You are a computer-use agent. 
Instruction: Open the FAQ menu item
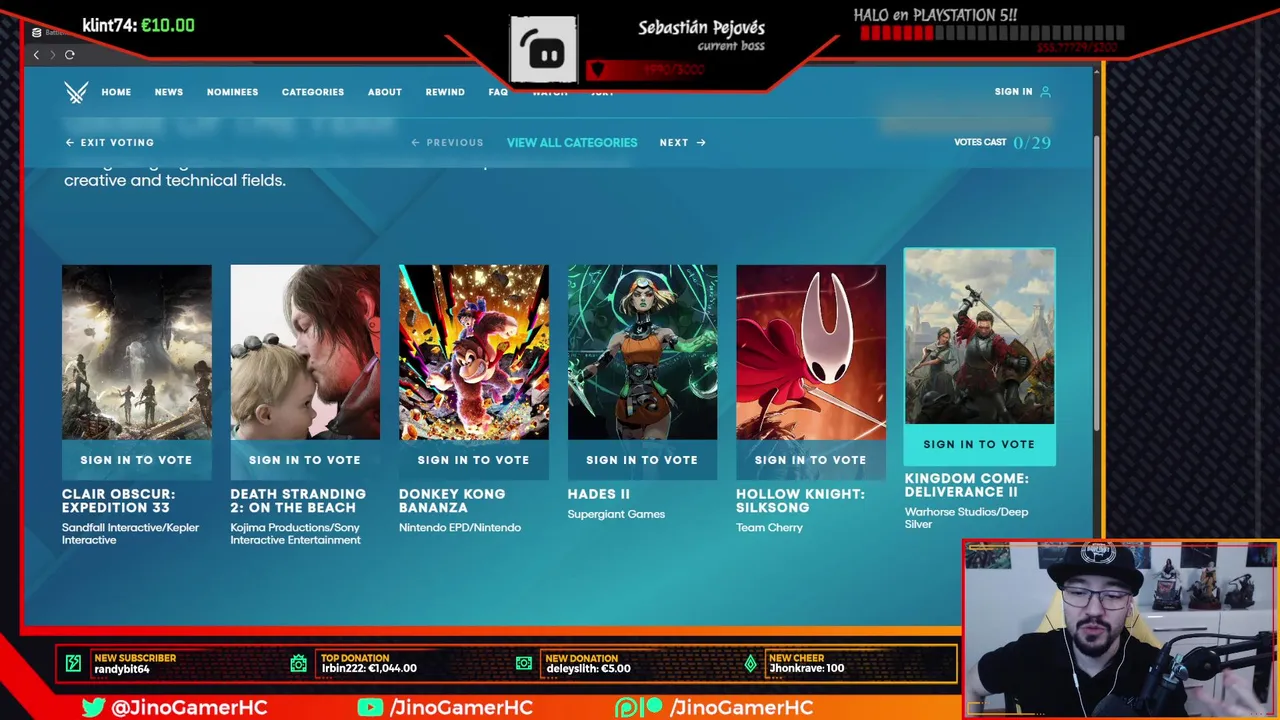pos(498,92)
